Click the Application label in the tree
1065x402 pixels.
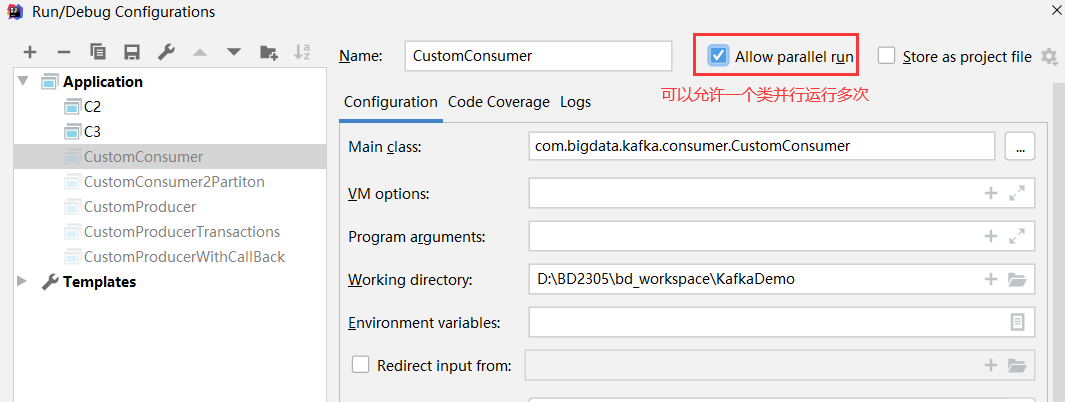coord(103,82)
